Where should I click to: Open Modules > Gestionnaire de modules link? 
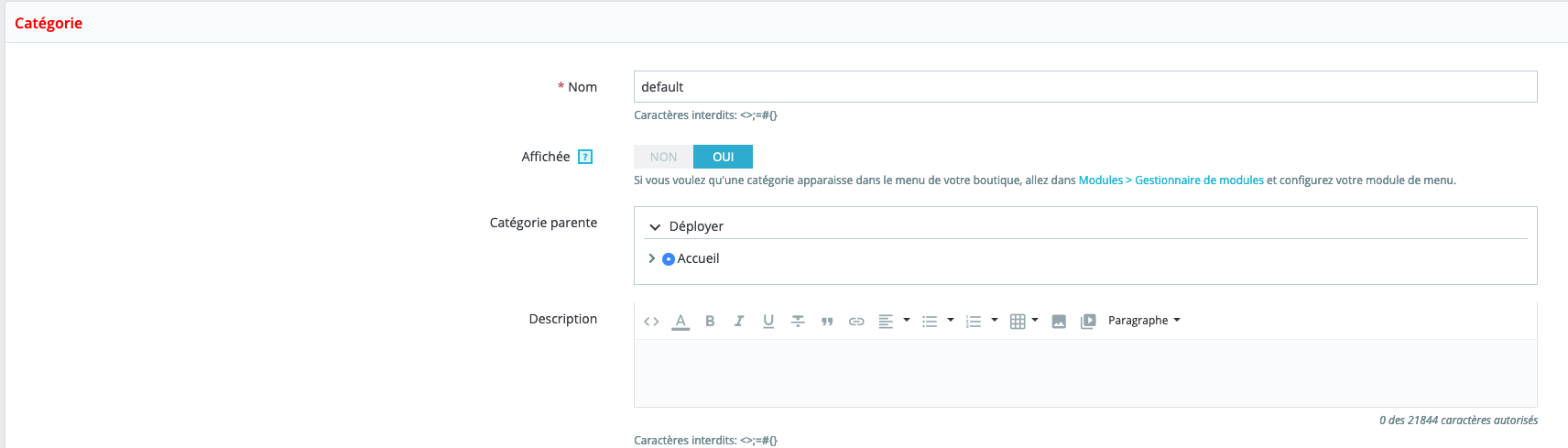click(x=1171, y=180)
